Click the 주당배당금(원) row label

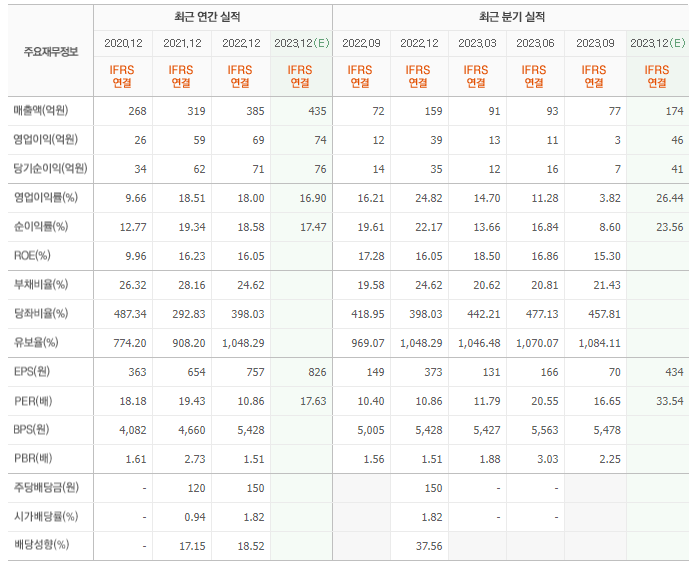[46, 487]
